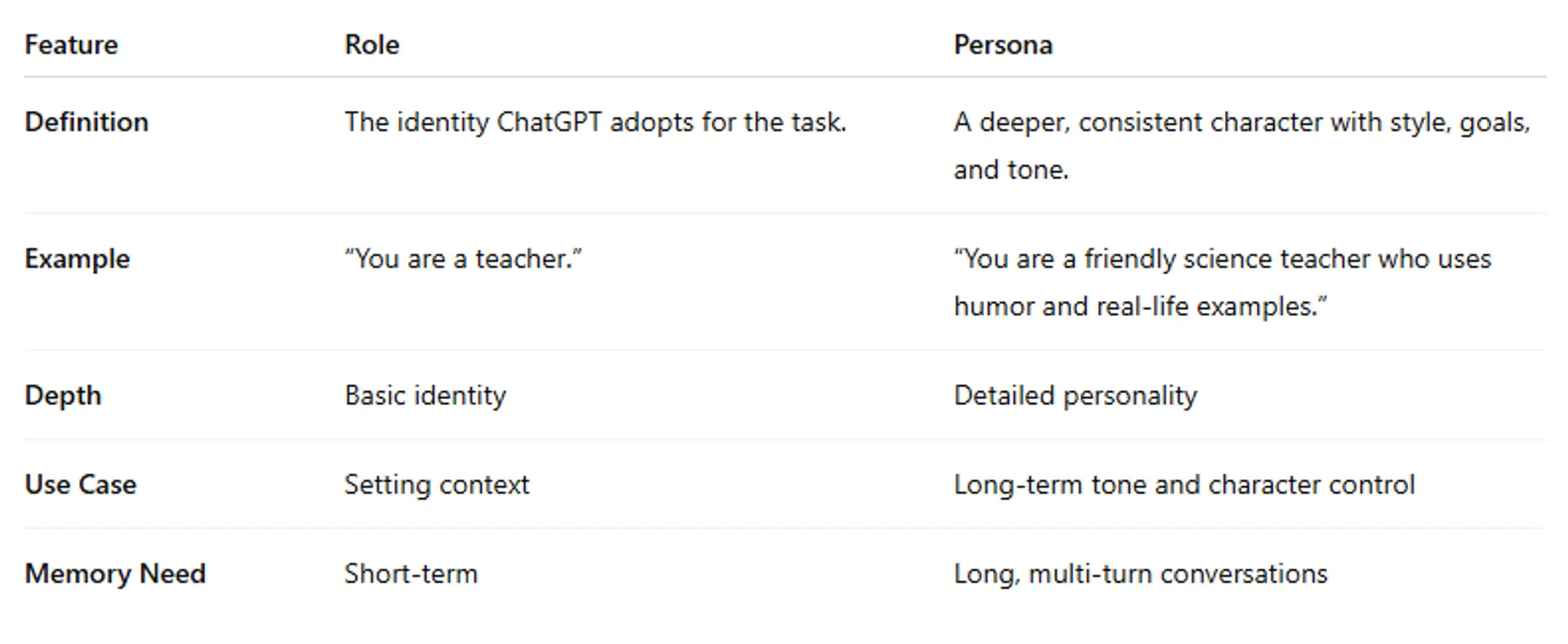
Task: Click the "Setting context" cell
Action: tap(437, 484)
